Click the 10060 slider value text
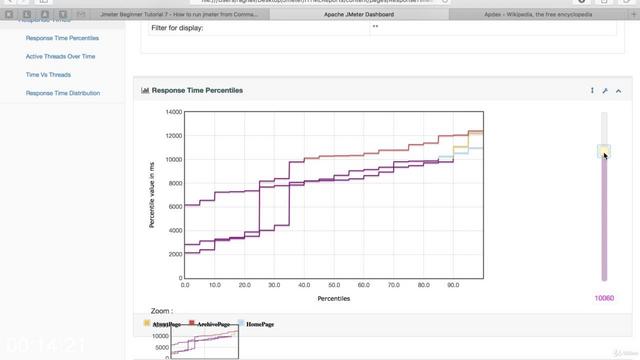This screenshot has width=640, height=360. [x=604, y=298]
